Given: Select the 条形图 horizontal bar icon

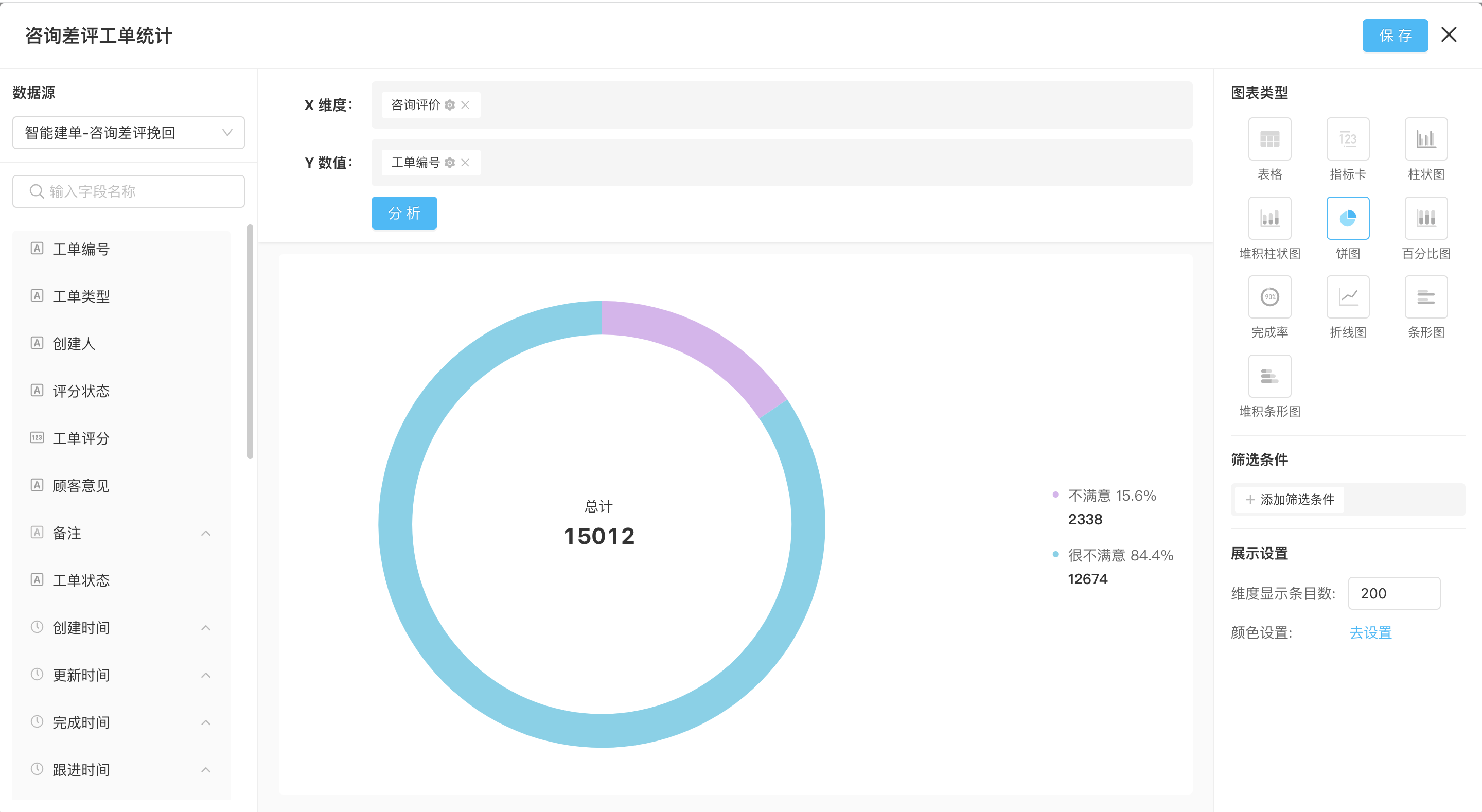Looking at the screenshot, I should click(x=1426, y=297).
